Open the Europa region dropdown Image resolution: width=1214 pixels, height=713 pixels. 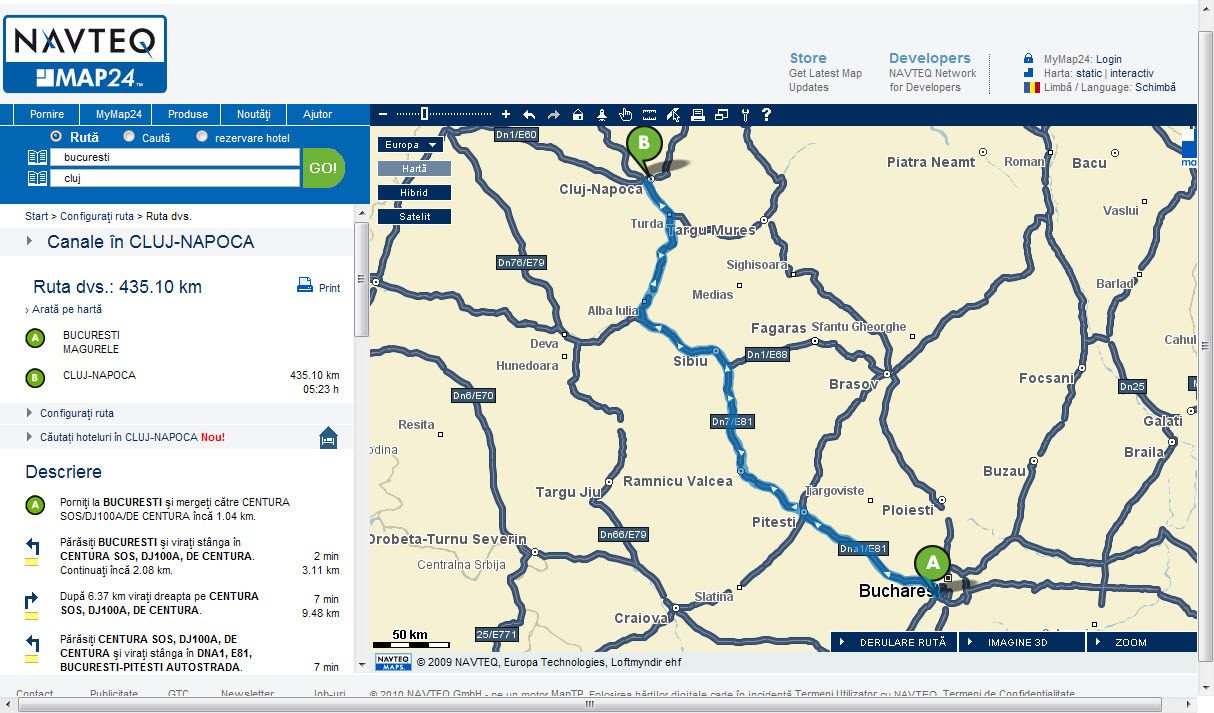(x=411, y=145)
